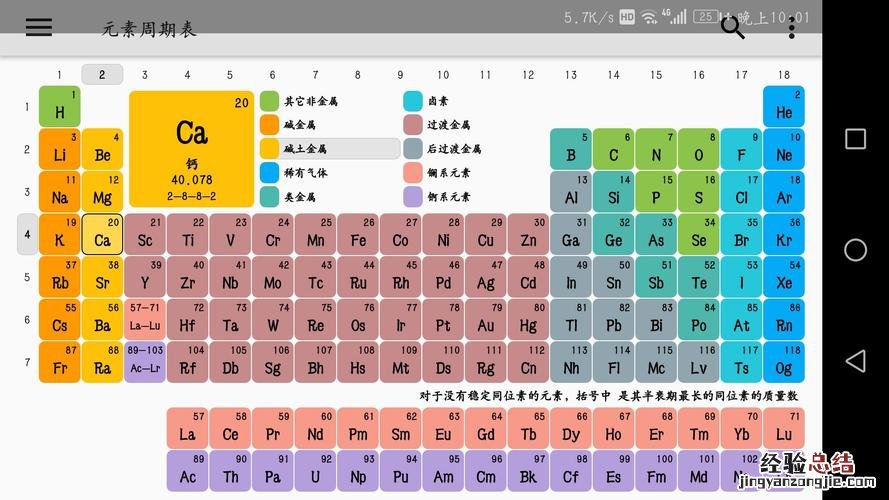Toggle the 碱土金属 category filter
The height and width of the screenshot is (500, 889).
pos(329,149)
